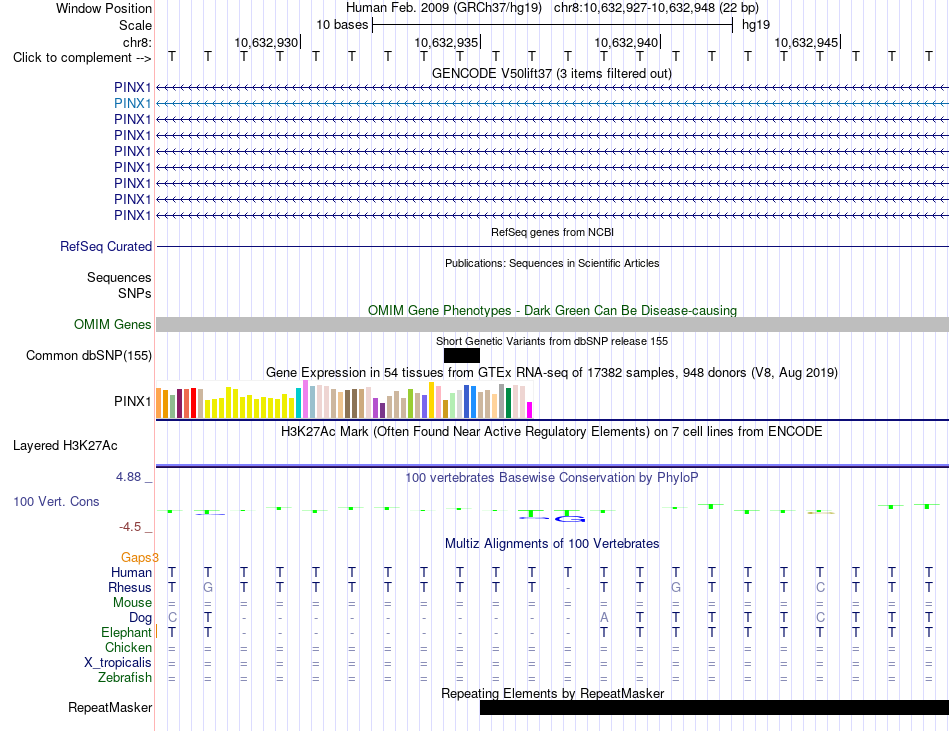Open 'Short Genetic Variants from dbSNP release 155'
950x731 pixels.
[552, 341]
